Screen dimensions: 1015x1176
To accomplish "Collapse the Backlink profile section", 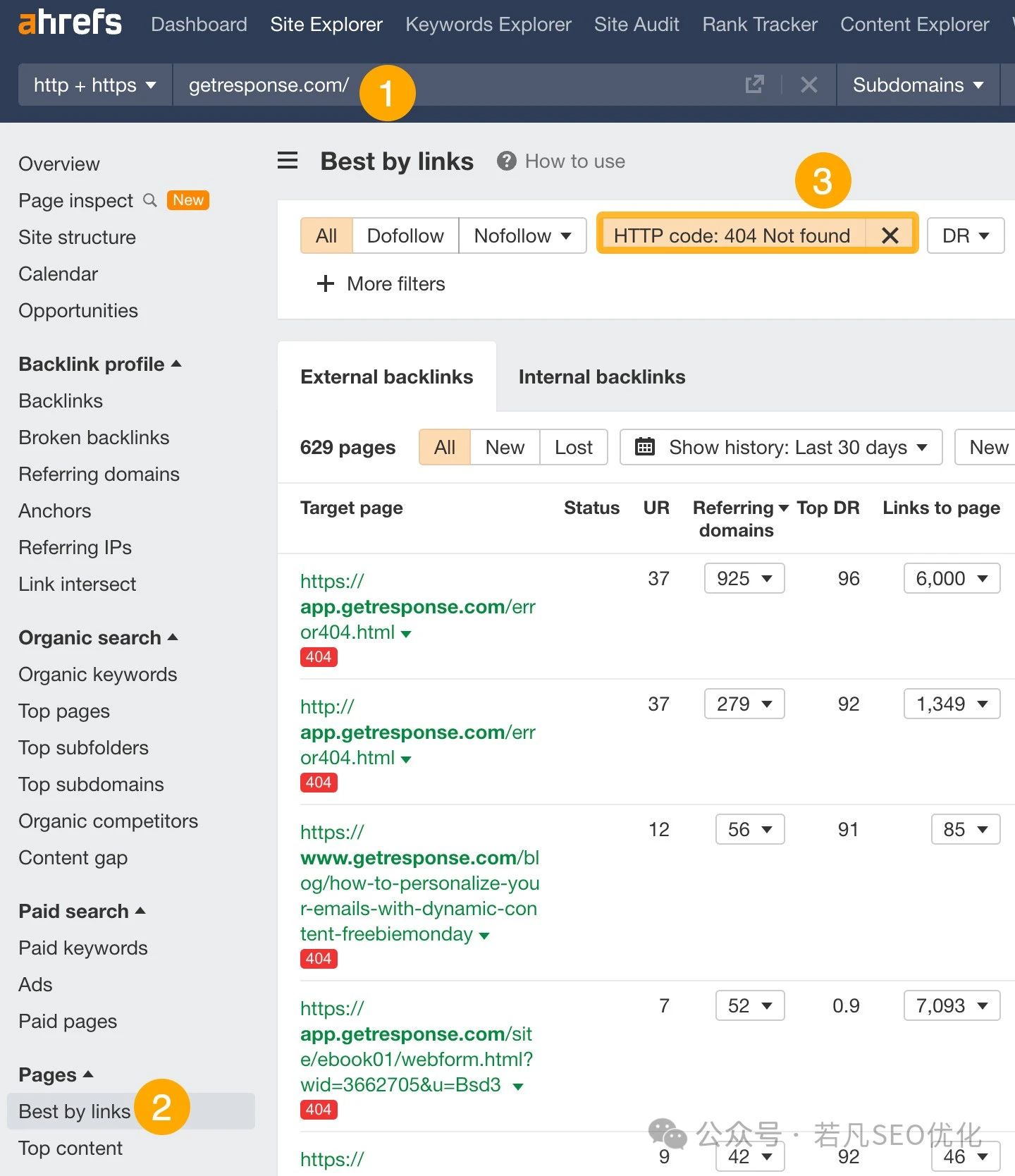I will [100, 364].
